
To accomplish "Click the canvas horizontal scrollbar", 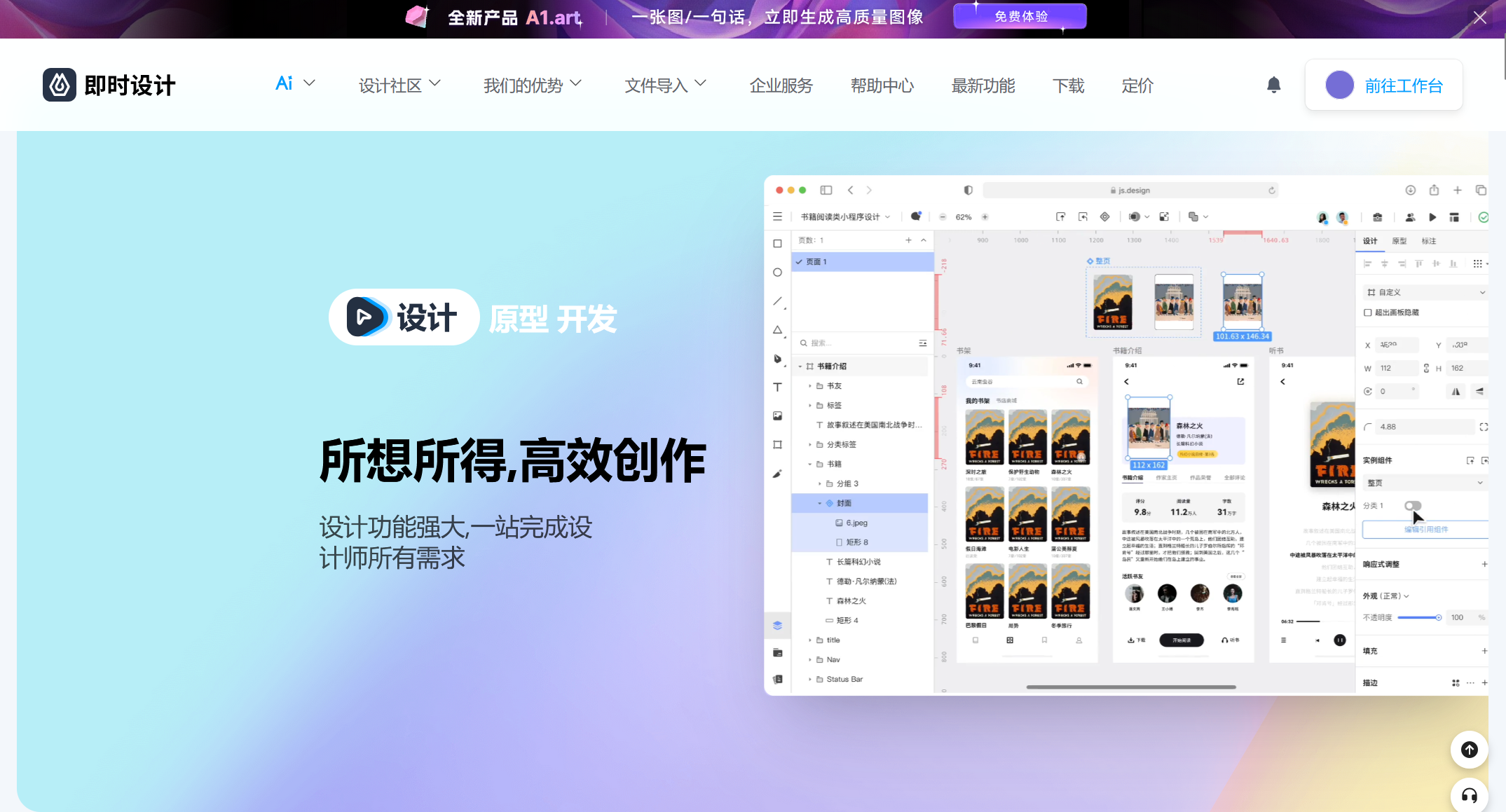I will (1131, 687).
